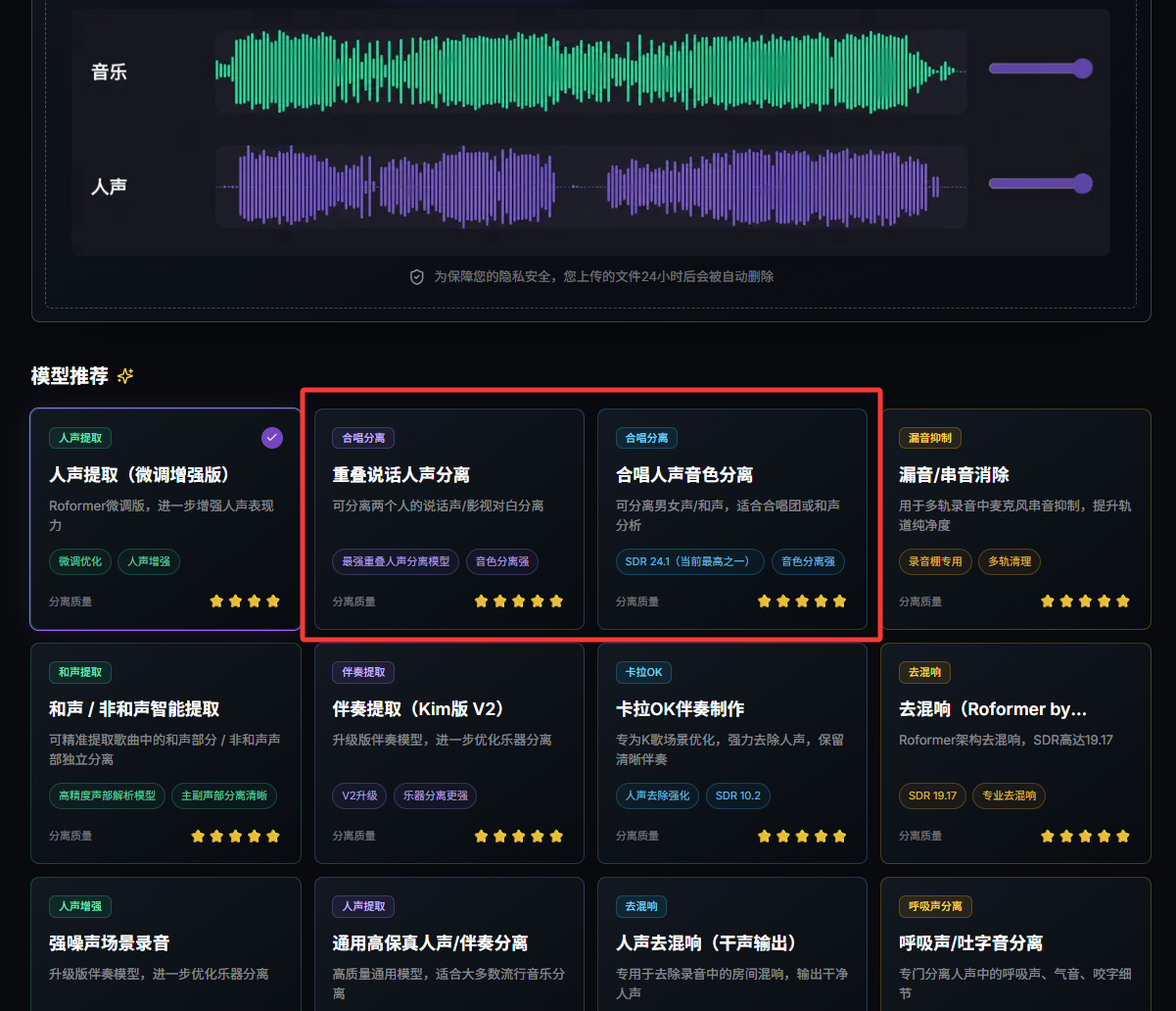Click the 漏音抑制 category tag
Image resolution: width=1176 pixels, height=1011 pixels.
click(930, 438)
